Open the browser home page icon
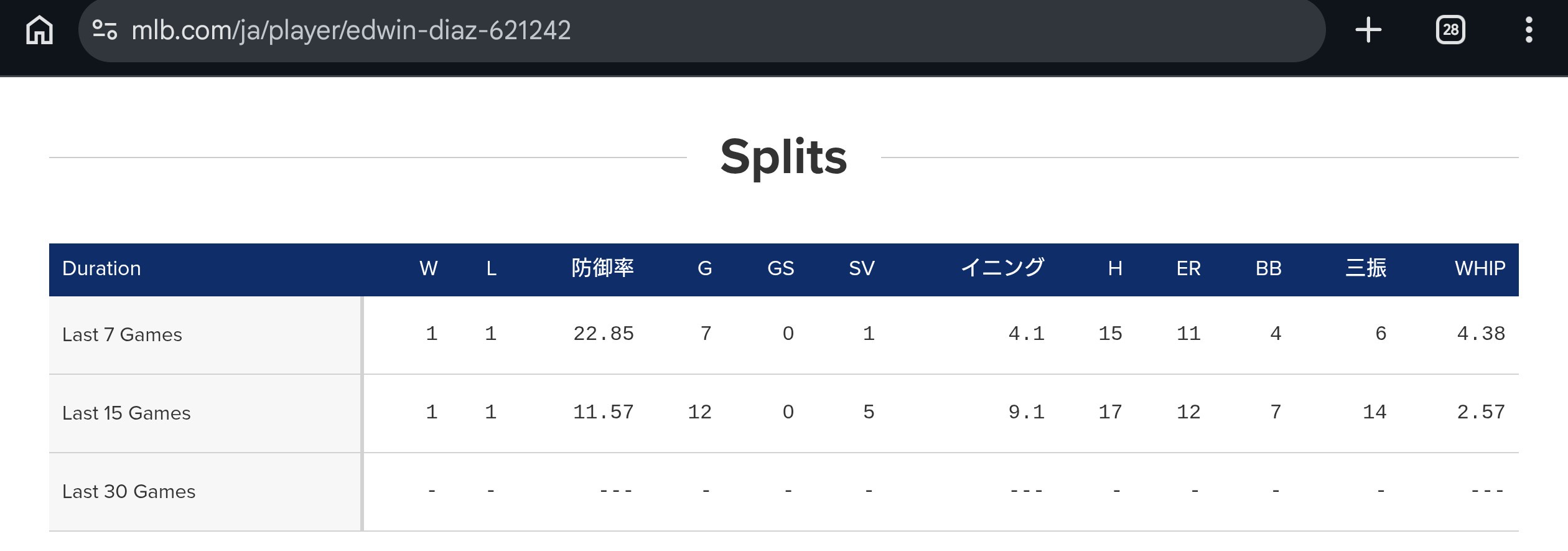This screenshot has height=551, width=1568. pos(39,30)
